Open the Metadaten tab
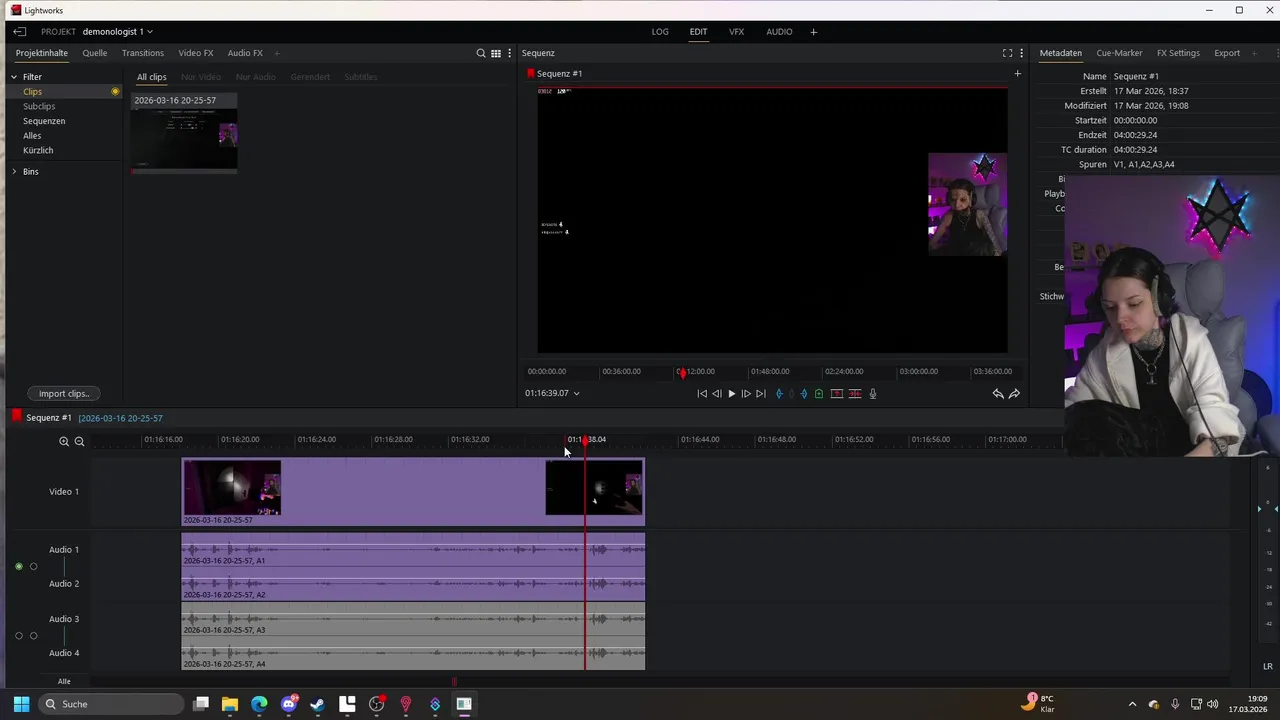This screenshot has height=720, width=1280. point(1061,53)
